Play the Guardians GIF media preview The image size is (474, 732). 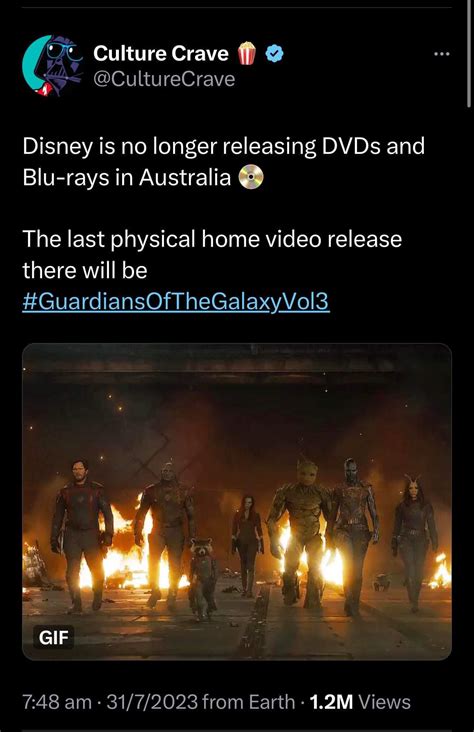tap(237, 502)
